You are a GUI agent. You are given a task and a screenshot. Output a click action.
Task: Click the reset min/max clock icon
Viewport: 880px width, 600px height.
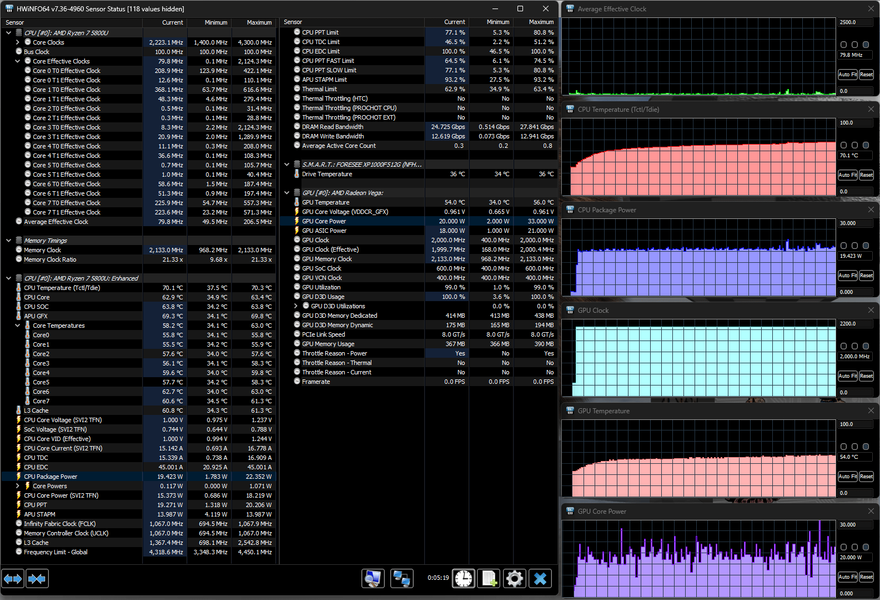(x=463, y=578)
